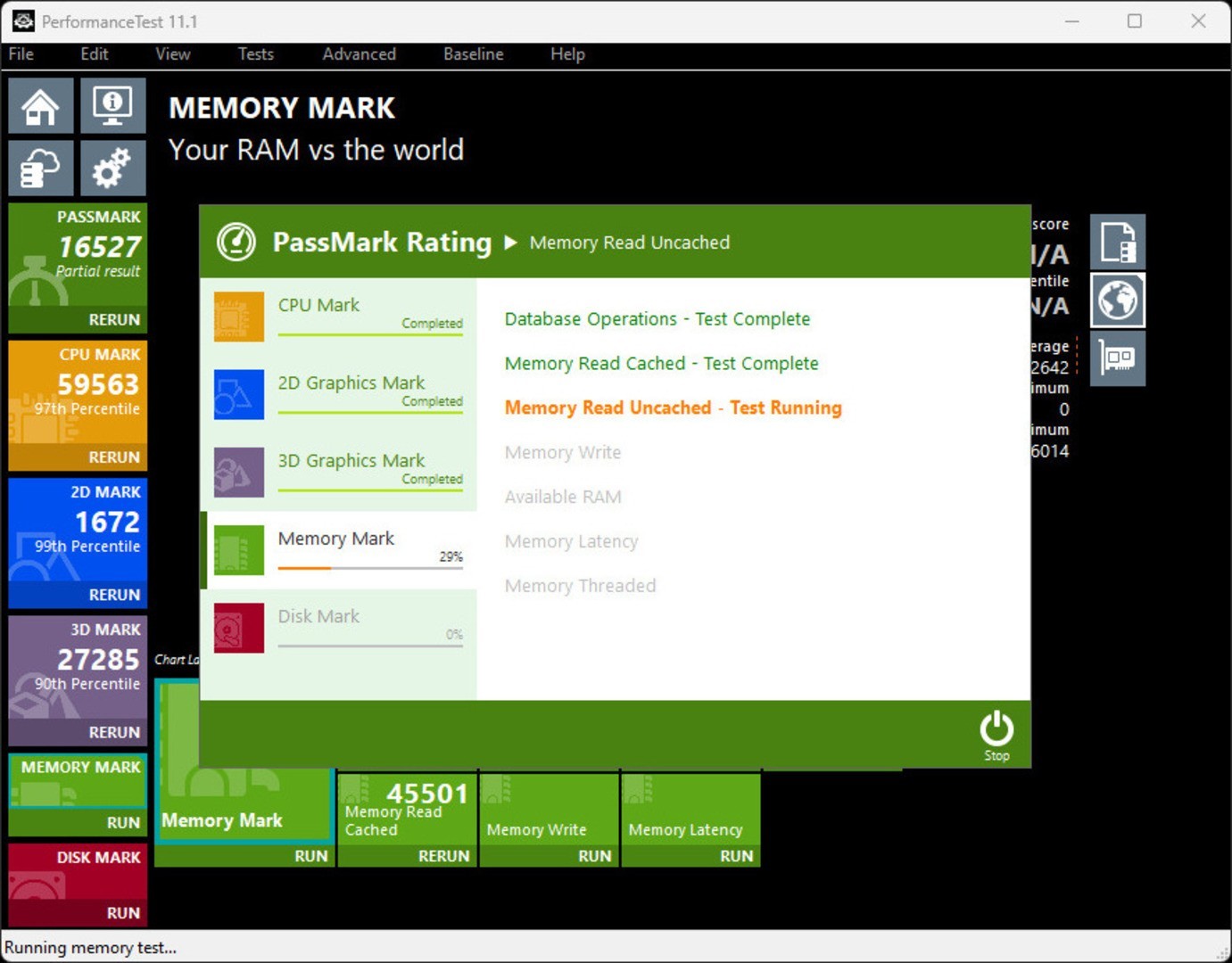Select the Memory Read Cached 45501 tile

pos(408,808)
